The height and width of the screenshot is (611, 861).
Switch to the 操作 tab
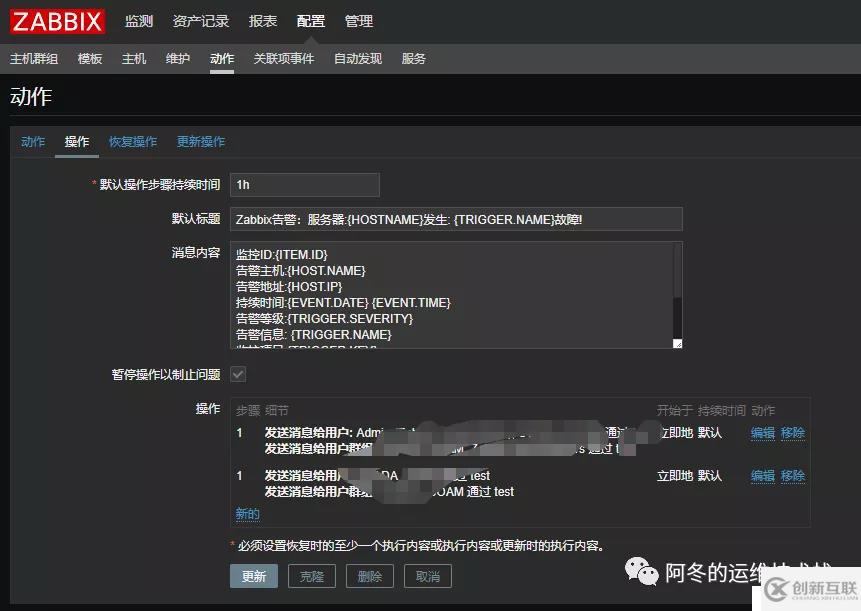tap(77, 142)
